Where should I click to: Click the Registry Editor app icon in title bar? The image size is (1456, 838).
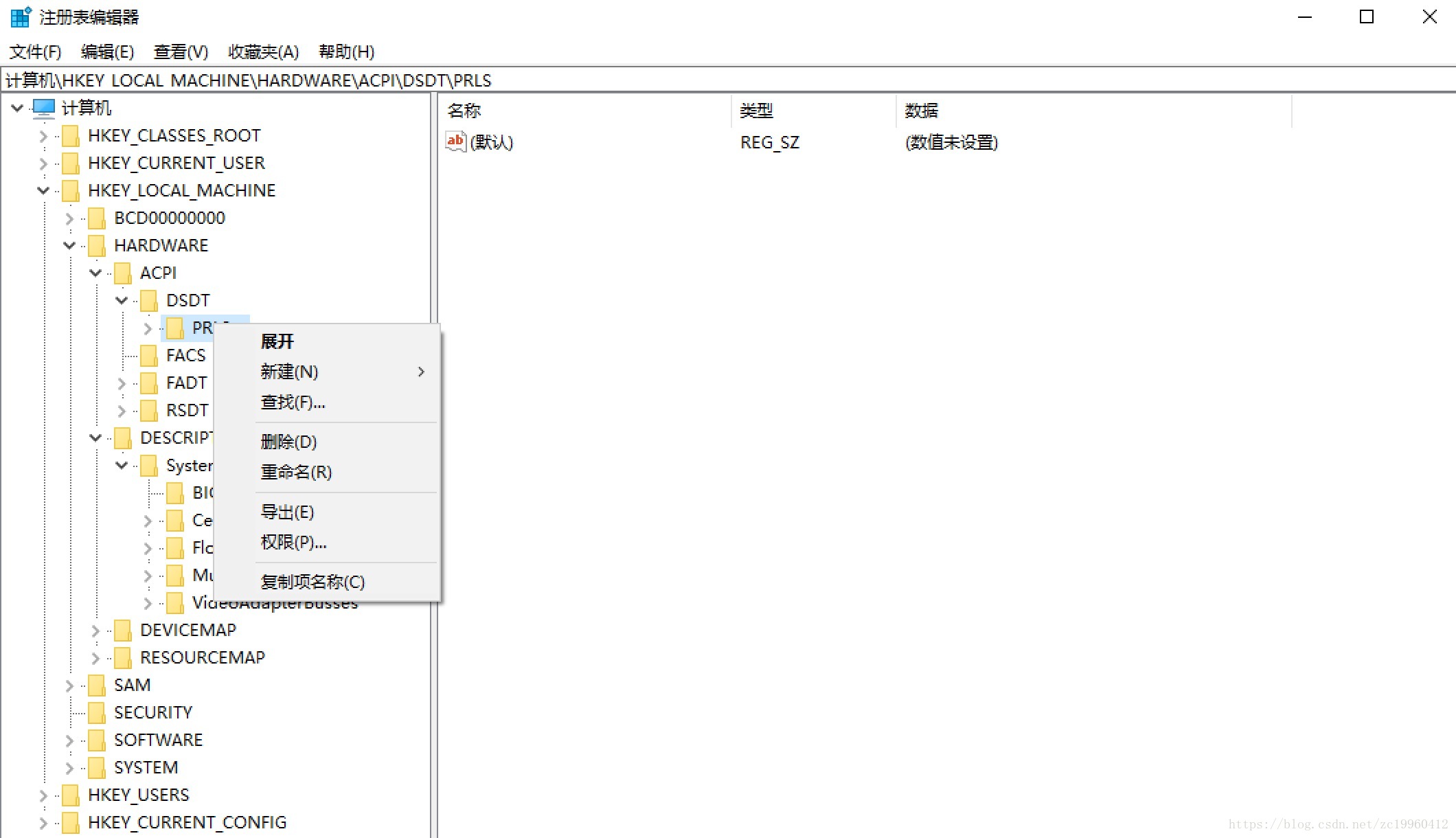(x=21, y=16)
